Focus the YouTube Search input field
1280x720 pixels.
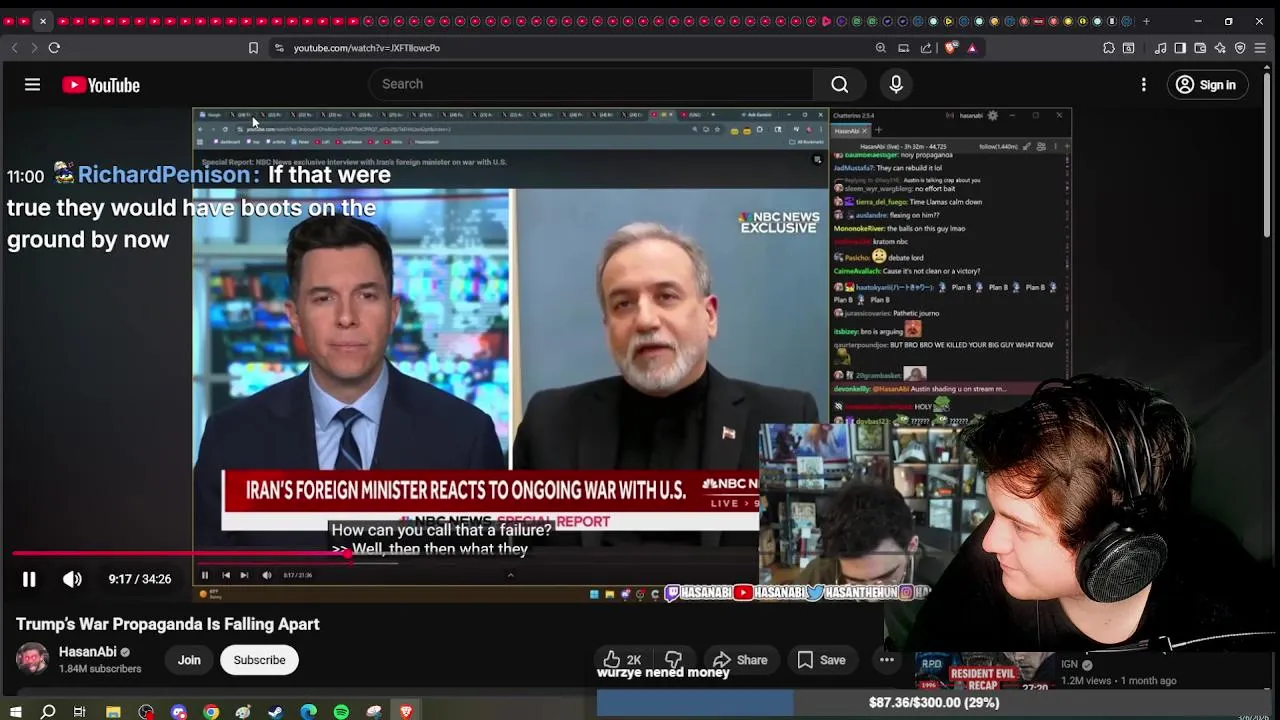[x=590, y=85]
